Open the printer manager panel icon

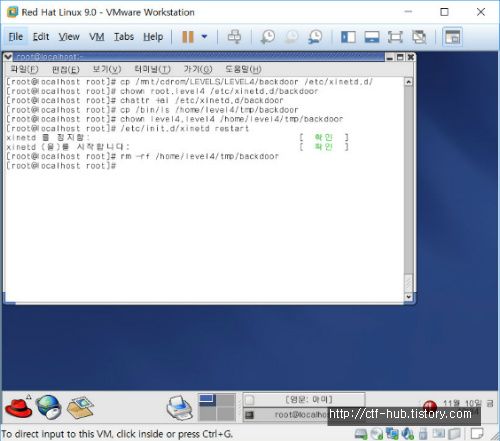[180, 407]
